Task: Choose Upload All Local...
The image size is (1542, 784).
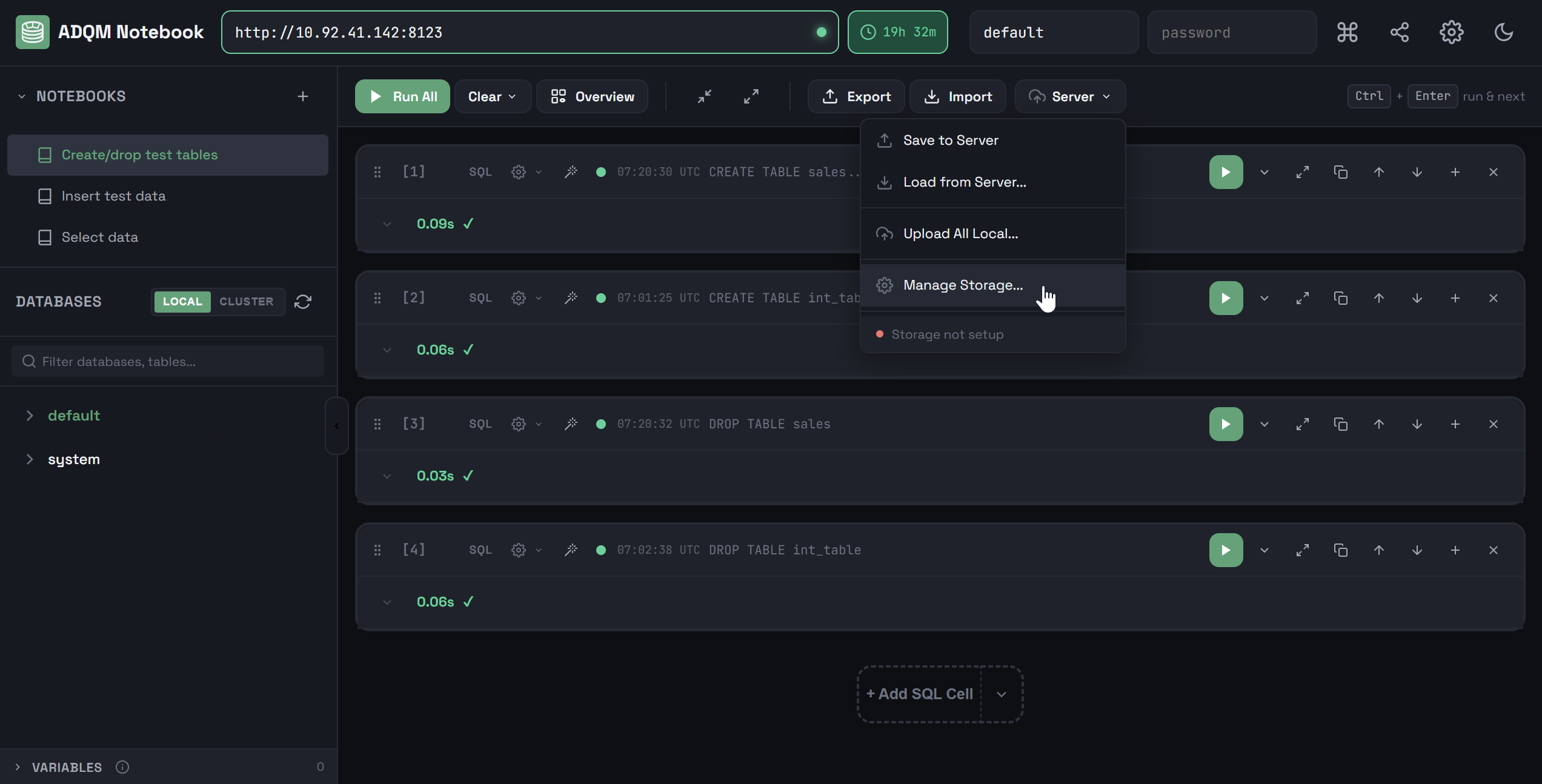Action: (992, 234)
